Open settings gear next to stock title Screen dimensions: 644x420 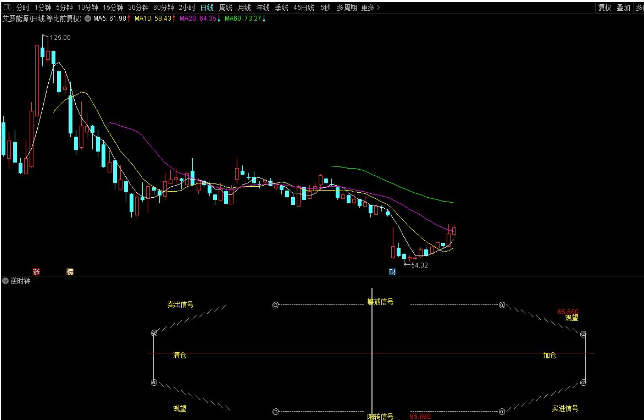[87, 18]
